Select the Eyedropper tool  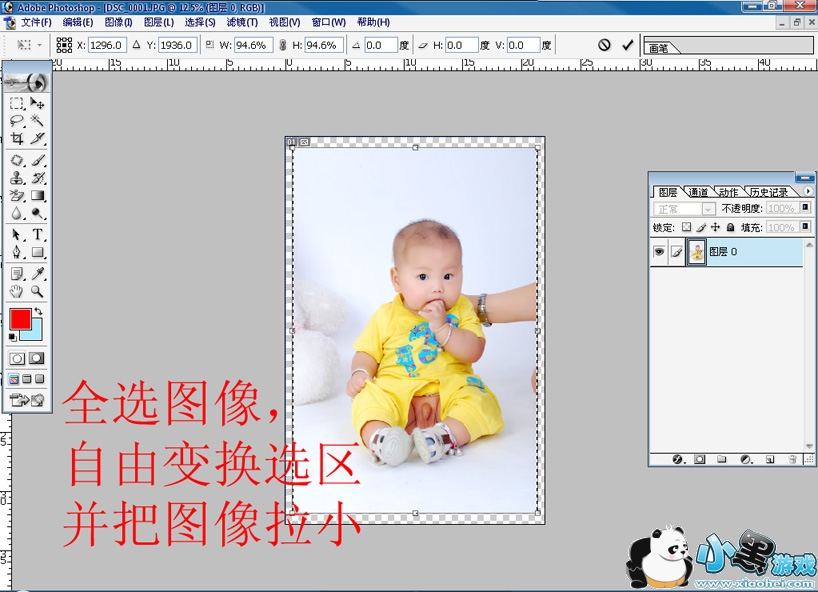tap(37, 273)
